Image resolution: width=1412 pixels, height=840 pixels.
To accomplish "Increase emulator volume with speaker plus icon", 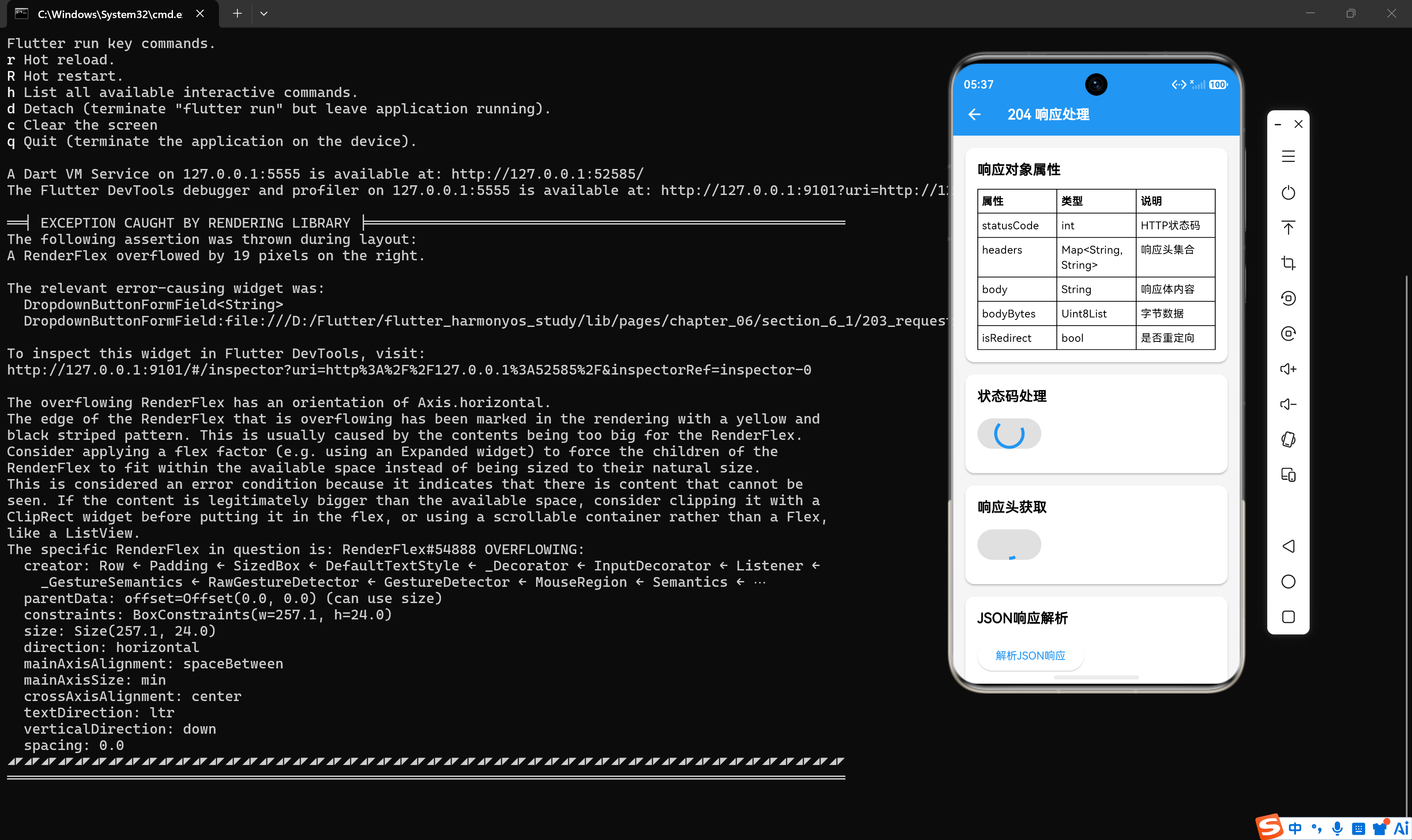I will (1288, 369).
